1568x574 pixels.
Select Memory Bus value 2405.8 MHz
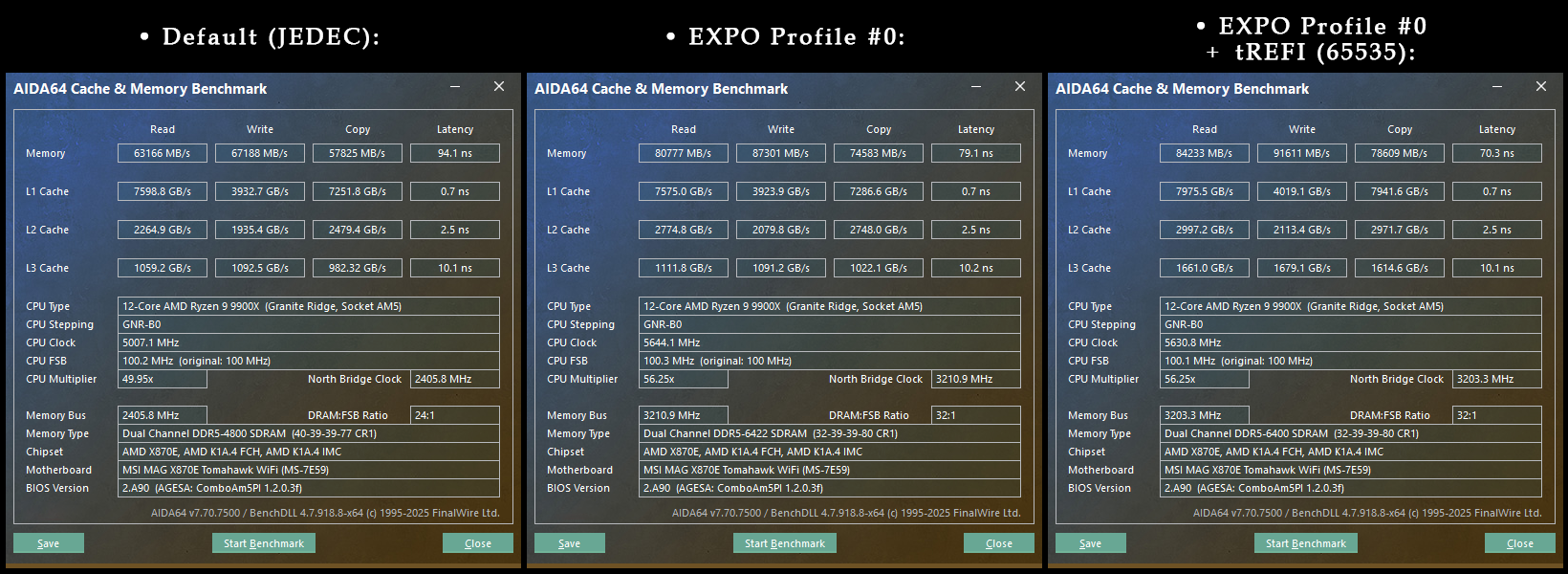(163, 415)
